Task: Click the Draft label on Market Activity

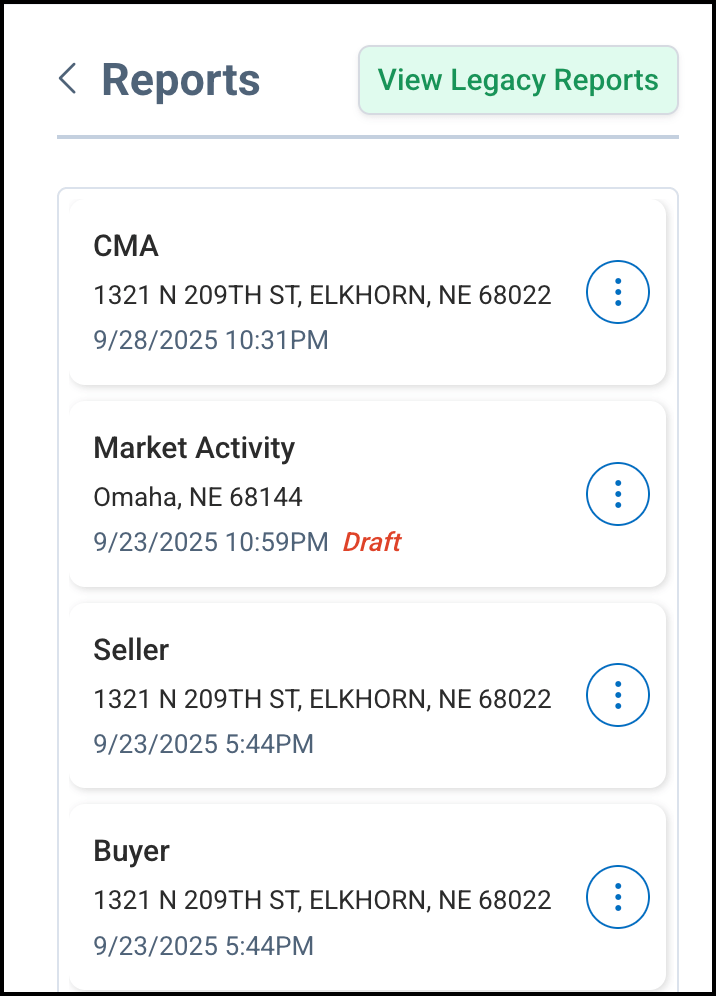Action: 372,542
